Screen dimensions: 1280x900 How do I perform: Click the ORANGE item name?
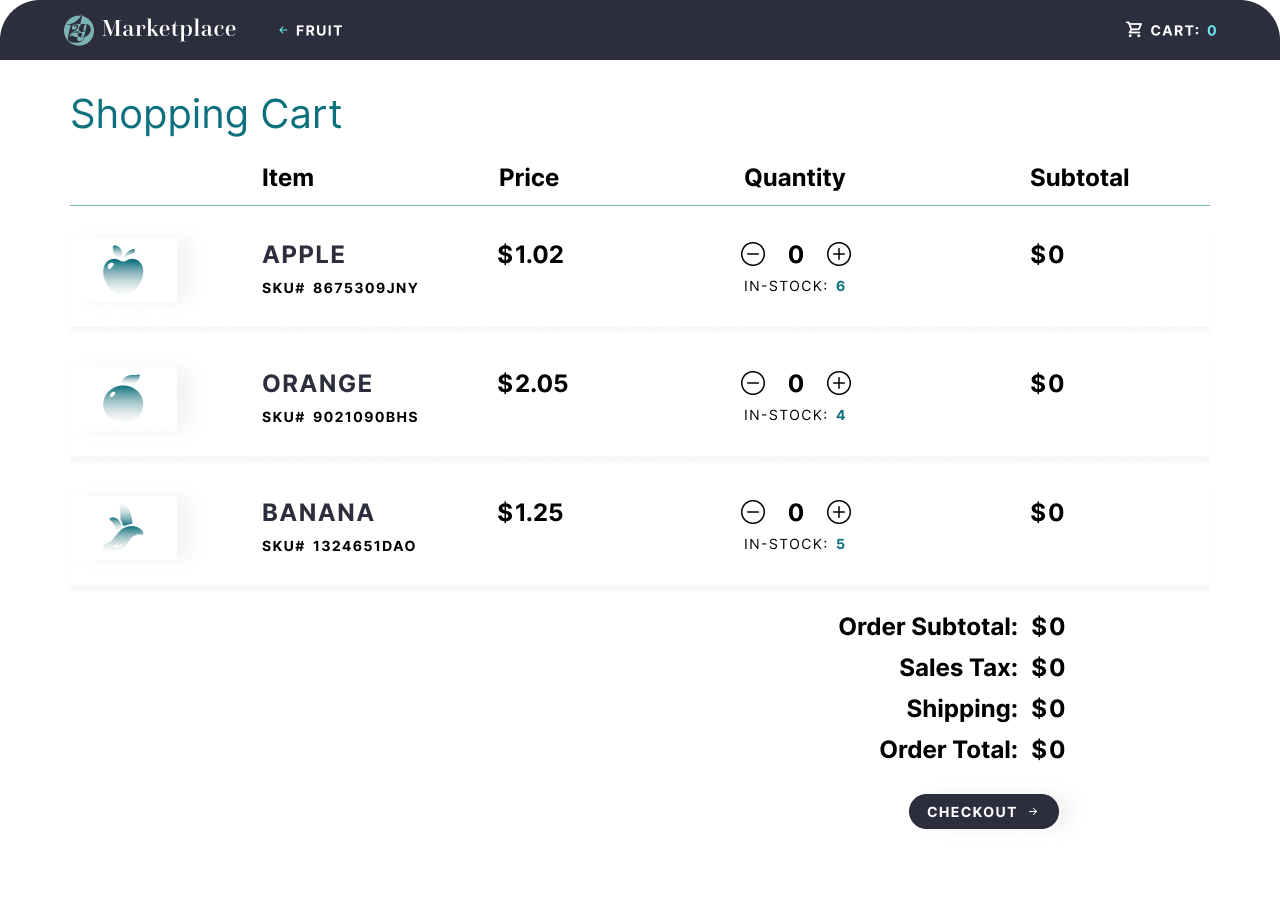[317, 384]
